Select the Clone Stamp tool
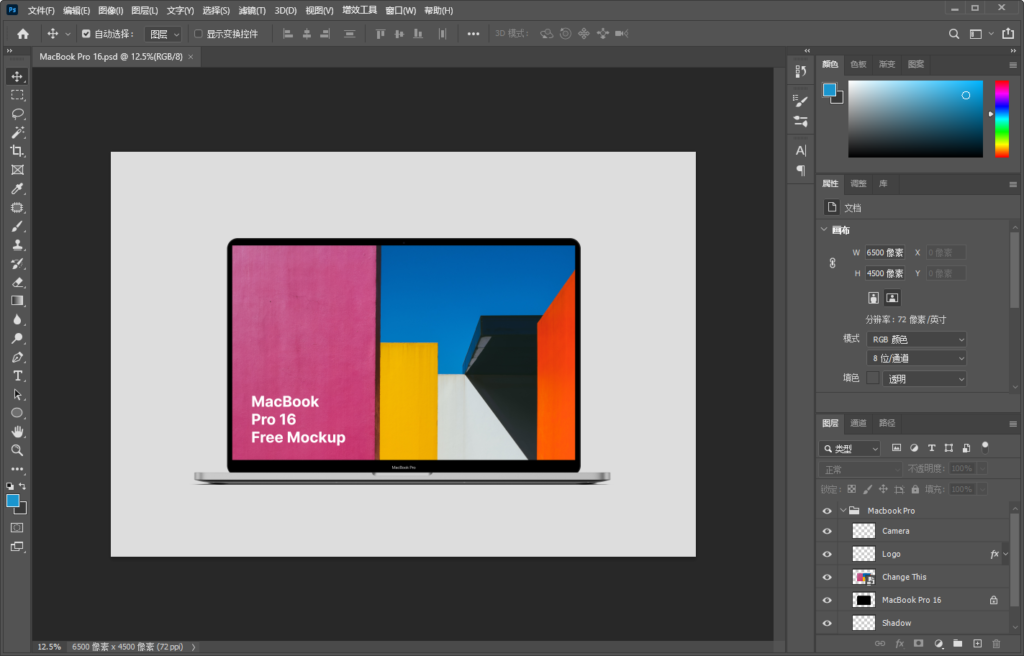The width and height of the screenshot is (1024, 656). coord(17,245)
